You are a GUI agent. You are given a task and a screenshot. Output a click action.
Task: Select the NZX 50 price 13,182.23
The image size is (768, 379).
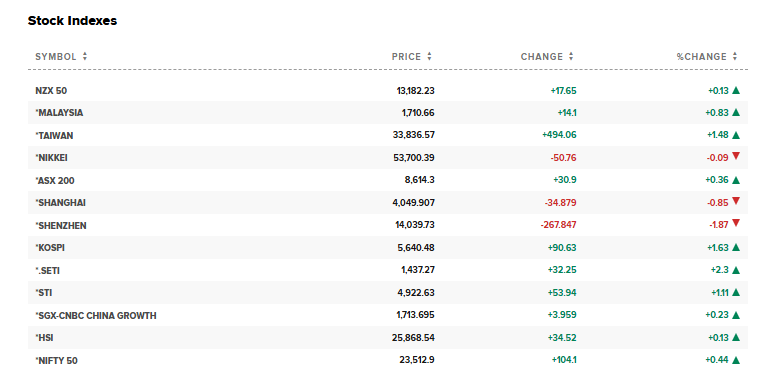coord(415,91)
